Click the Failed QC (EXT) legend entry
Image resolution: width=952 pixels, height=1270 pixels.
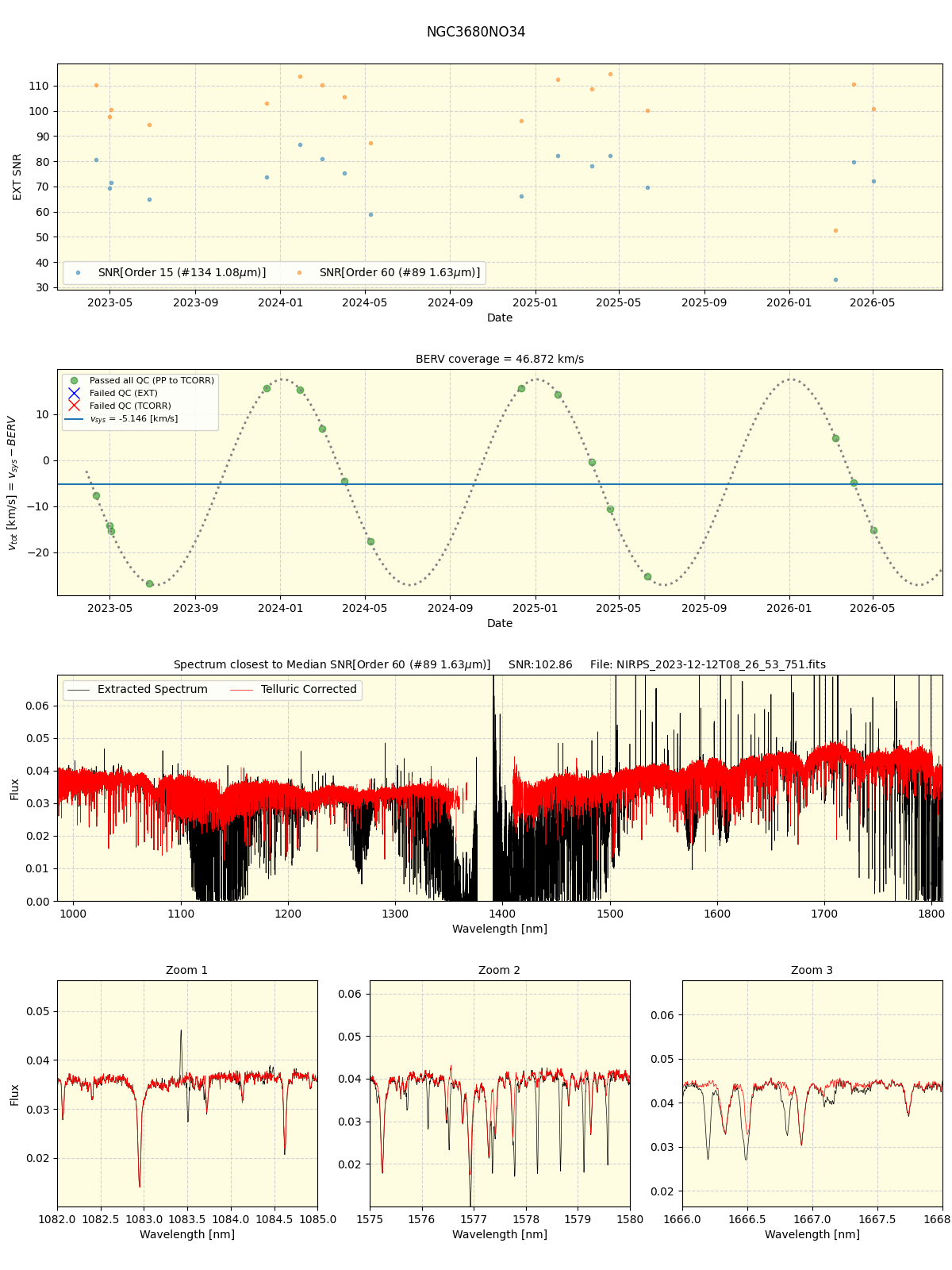click(113, 394)
